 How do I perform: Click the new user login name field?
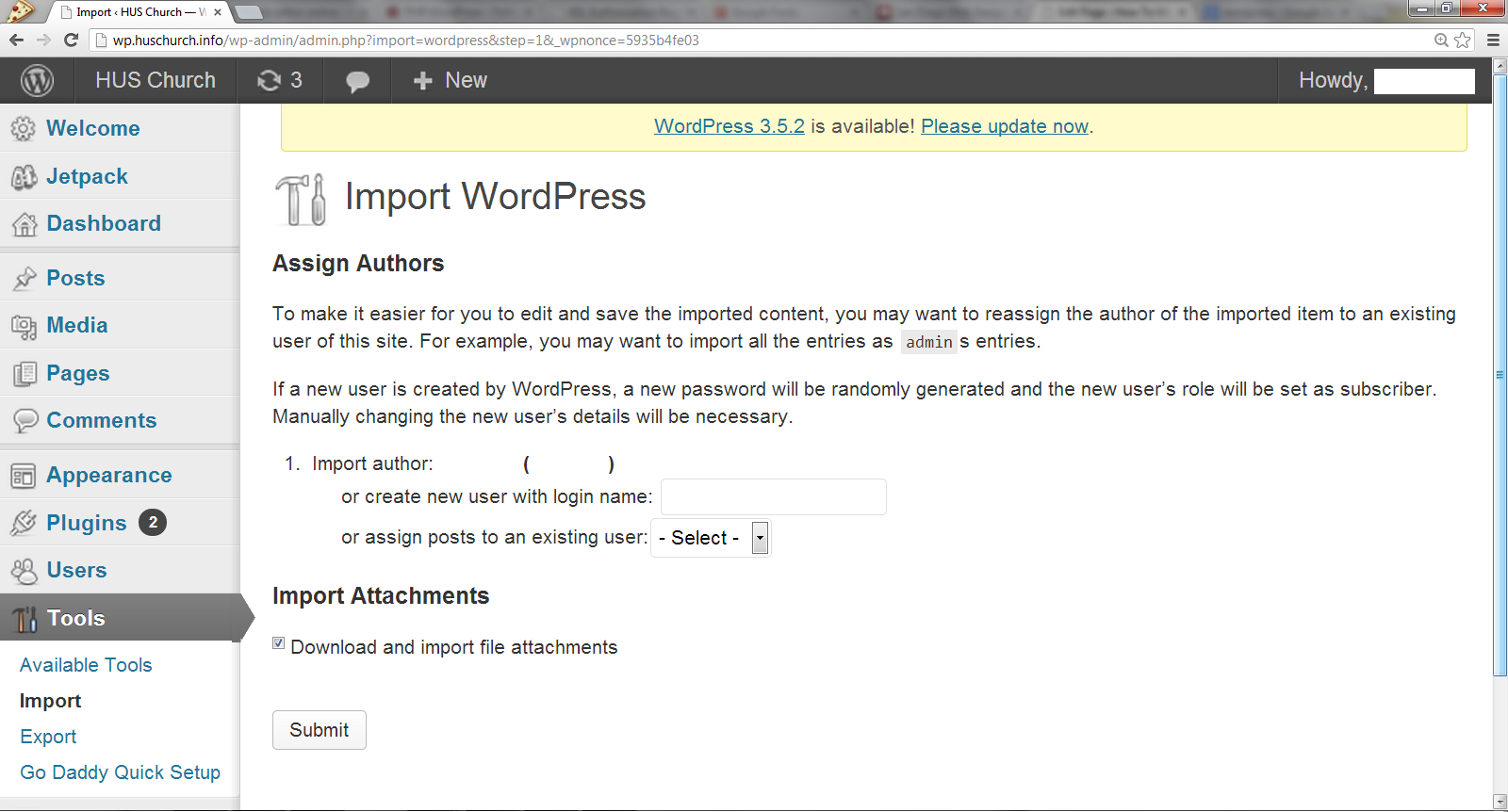point(774,496)
